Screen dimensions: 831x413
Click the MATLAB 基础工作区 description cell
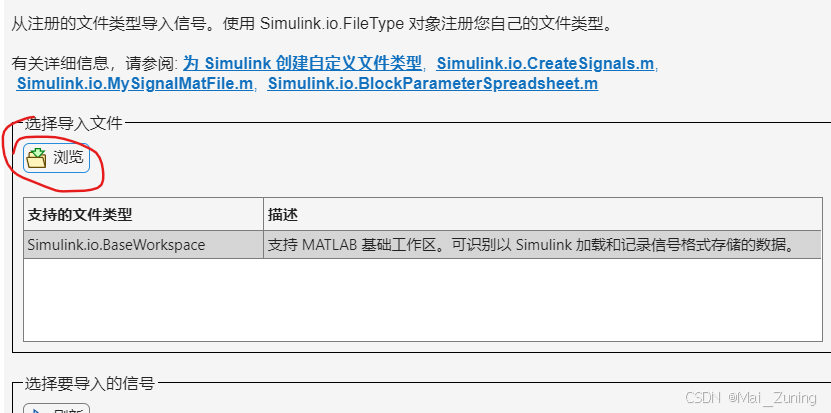coord(543,245)
